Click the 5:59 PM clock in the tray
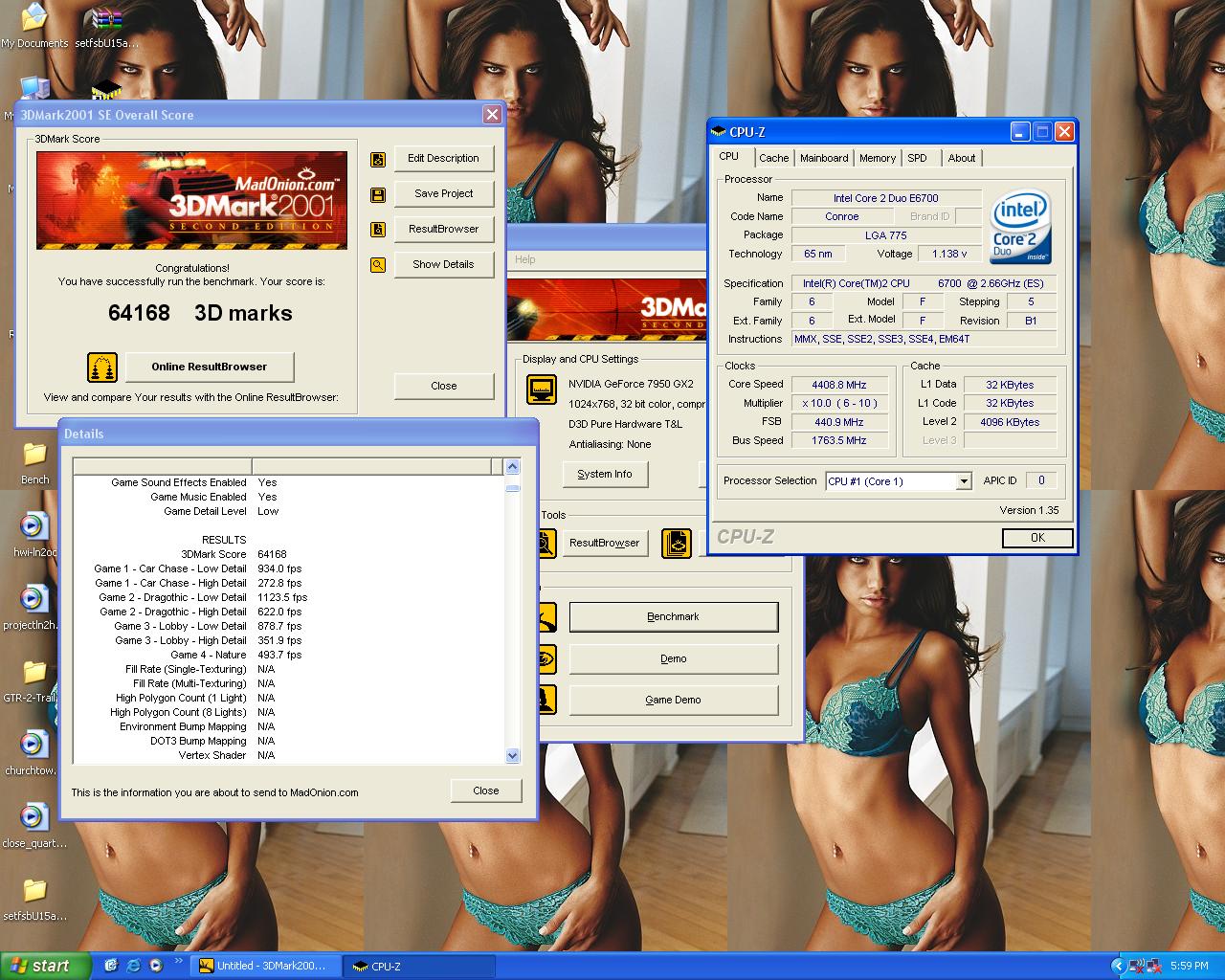This screenshot has height=980, width=1225. (x=1190, y=967)
